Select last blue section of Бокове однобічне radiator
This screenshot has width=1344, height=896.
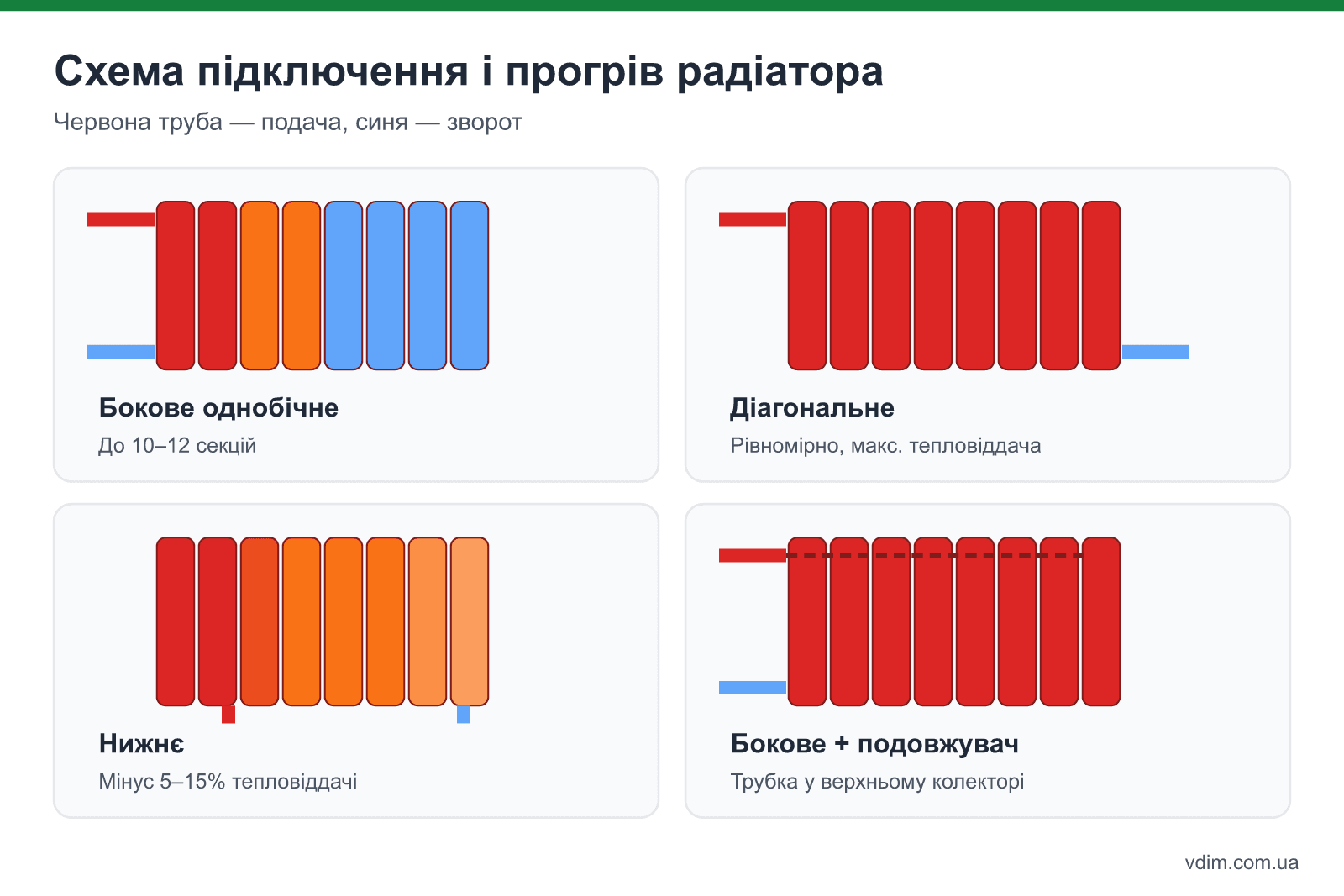pyautogui.click(x=470, y=286)
